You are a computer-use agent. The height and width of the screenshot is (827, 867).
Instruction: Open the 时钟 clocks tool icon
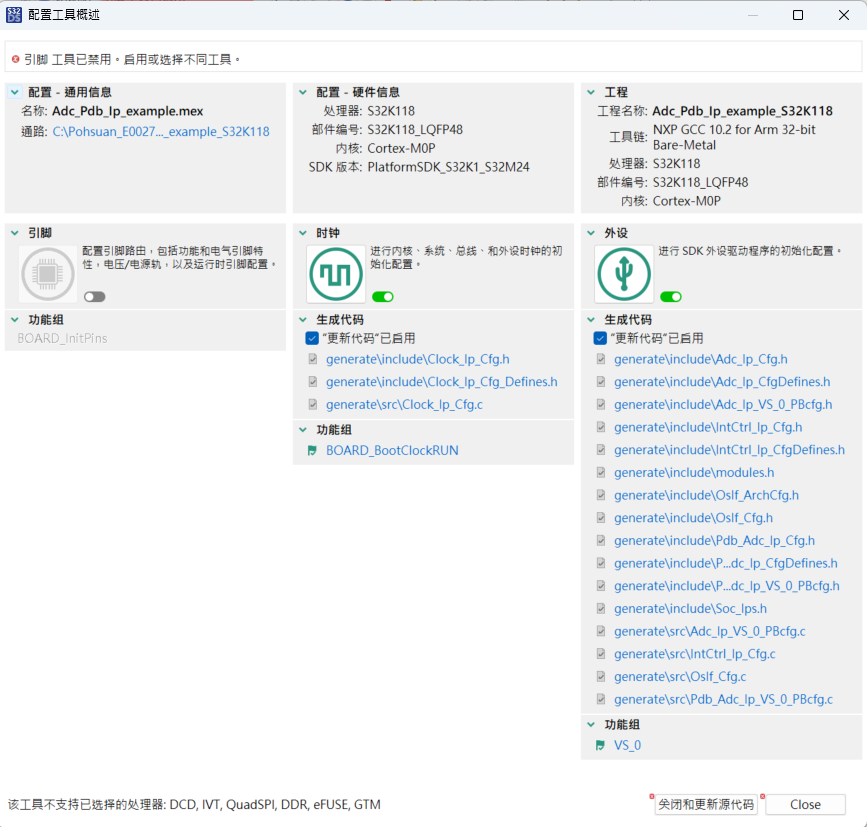(x=335, y=273)
